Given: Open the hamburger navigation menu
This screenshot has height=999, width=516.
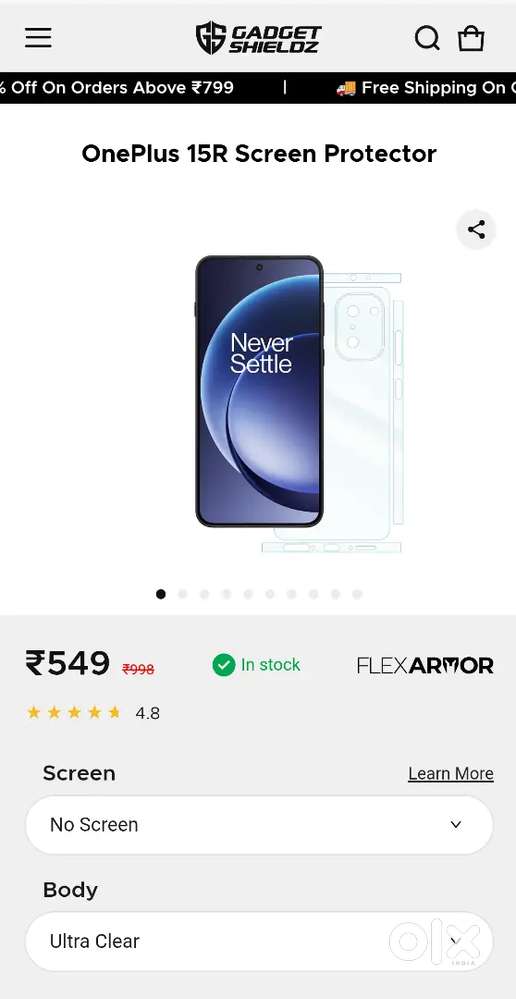Looking at the screenshot, I should pos(38,38).
